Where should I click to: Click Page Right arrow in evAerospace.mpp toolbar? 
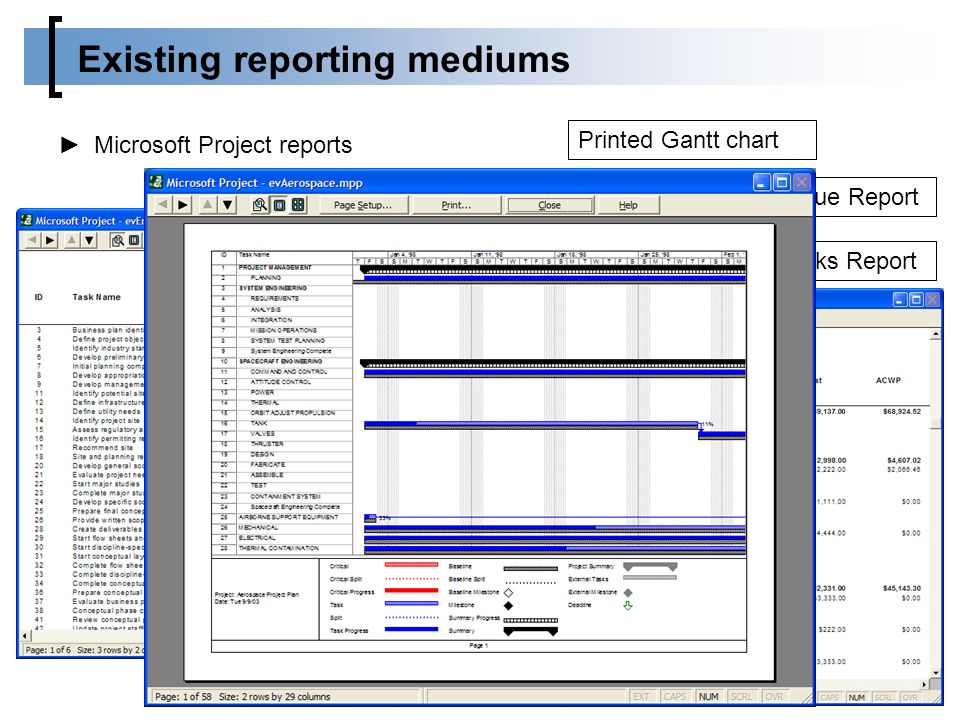tap(182, 205)
